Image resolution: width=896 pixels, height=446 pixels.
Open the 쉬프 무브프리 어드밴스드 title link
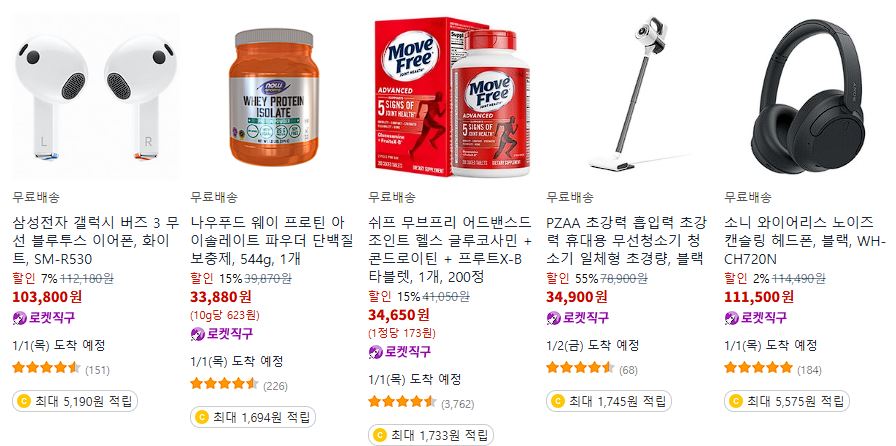click(x=450, y=249)
